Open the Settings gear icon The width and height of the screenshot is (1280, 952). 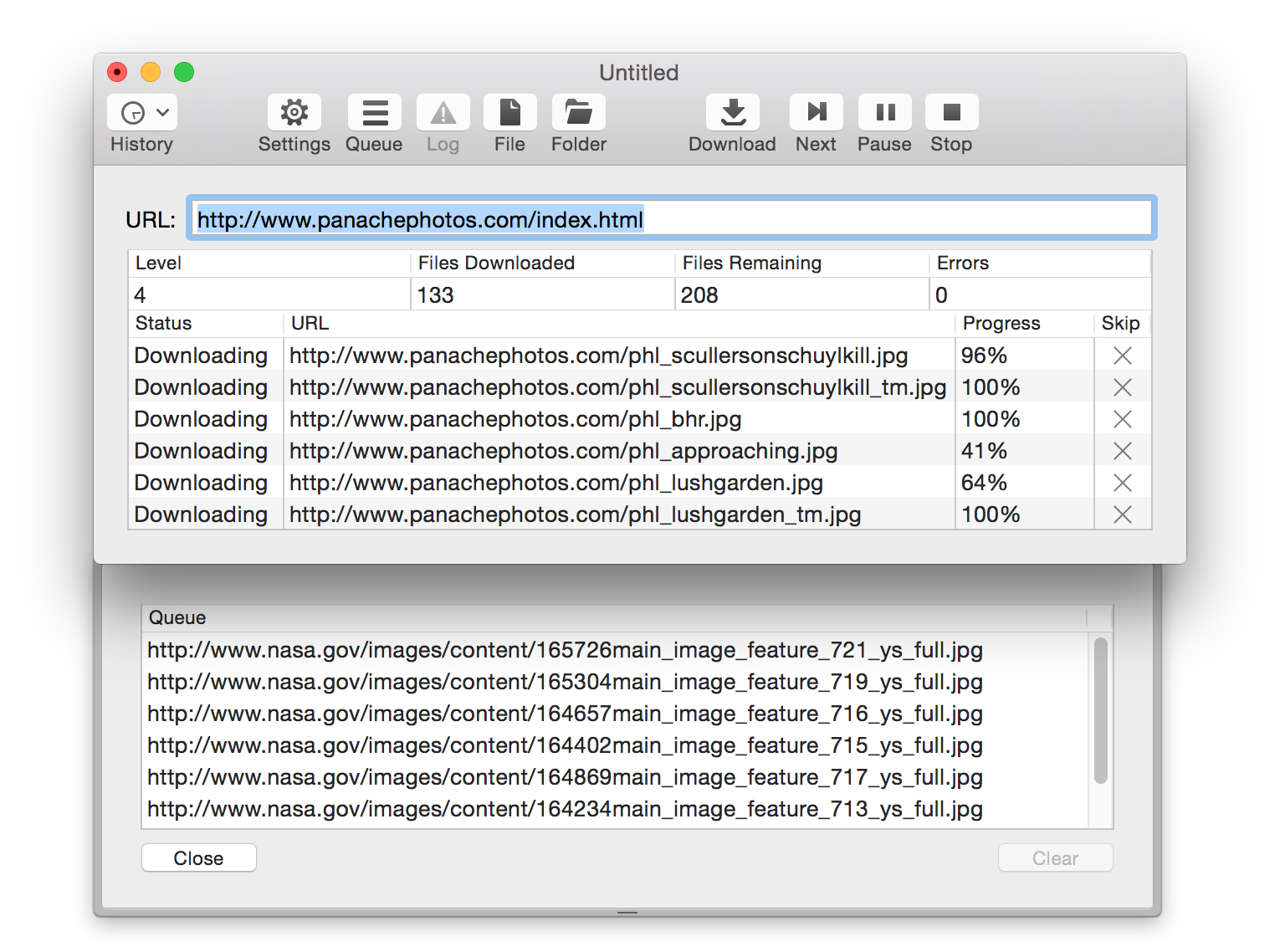pyautogui.click(x=294, y=113)
